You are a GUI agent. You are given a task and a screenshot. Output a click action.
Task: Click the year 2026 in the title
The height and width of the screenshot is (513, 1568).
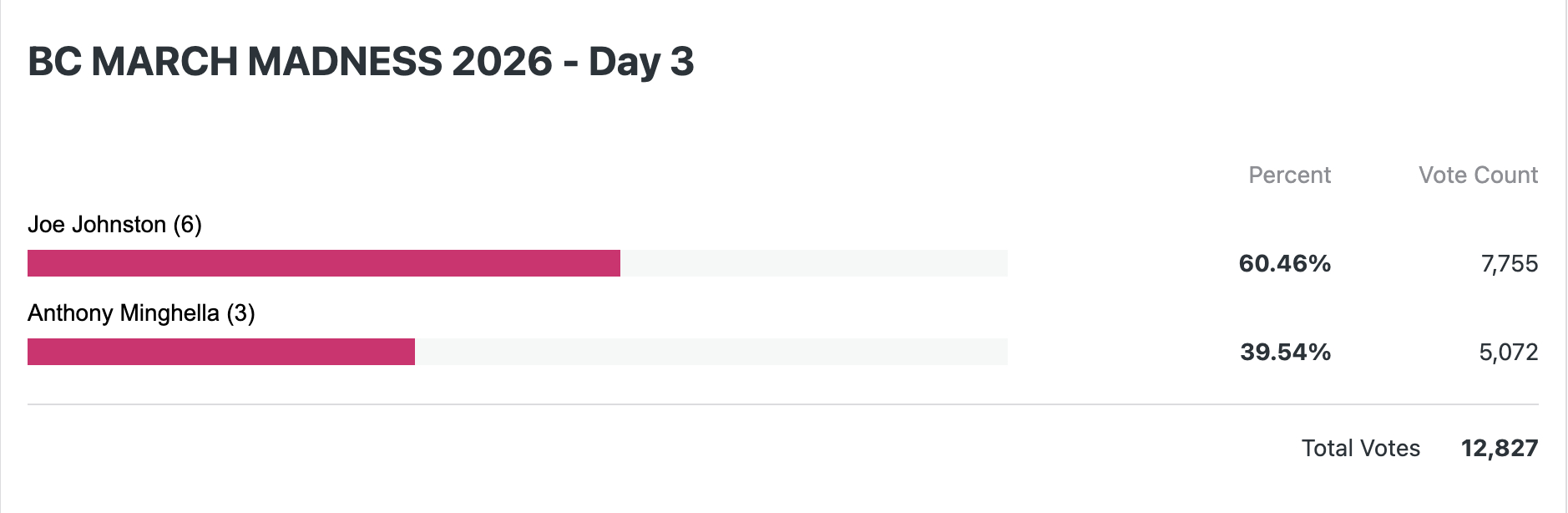click(502, 62)
